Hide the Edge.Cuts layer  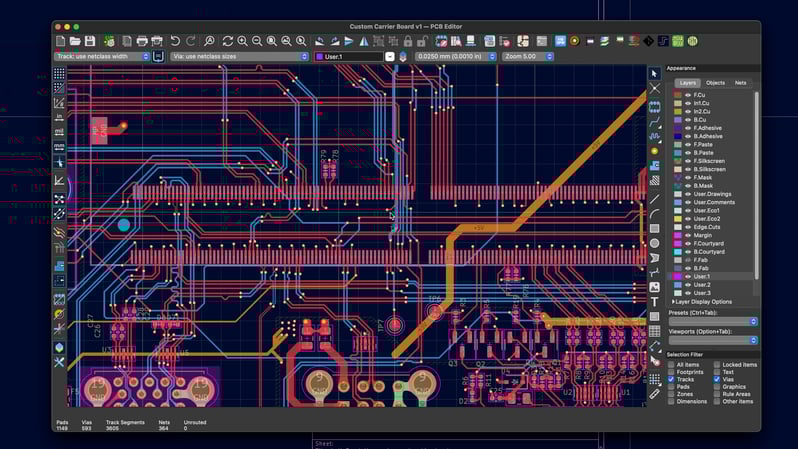688,227
